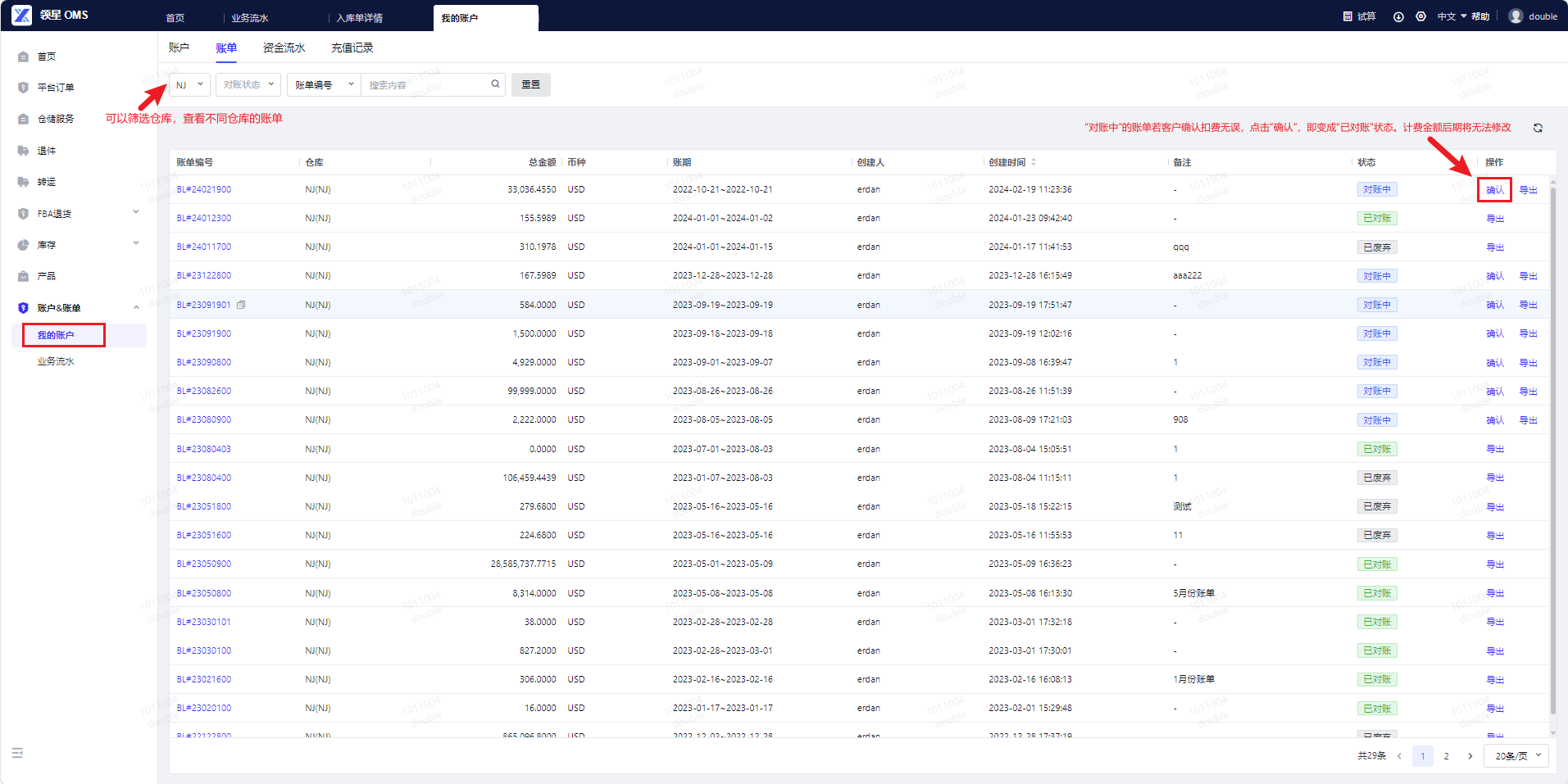Open the hexagon settings icon

(1420, 16)
